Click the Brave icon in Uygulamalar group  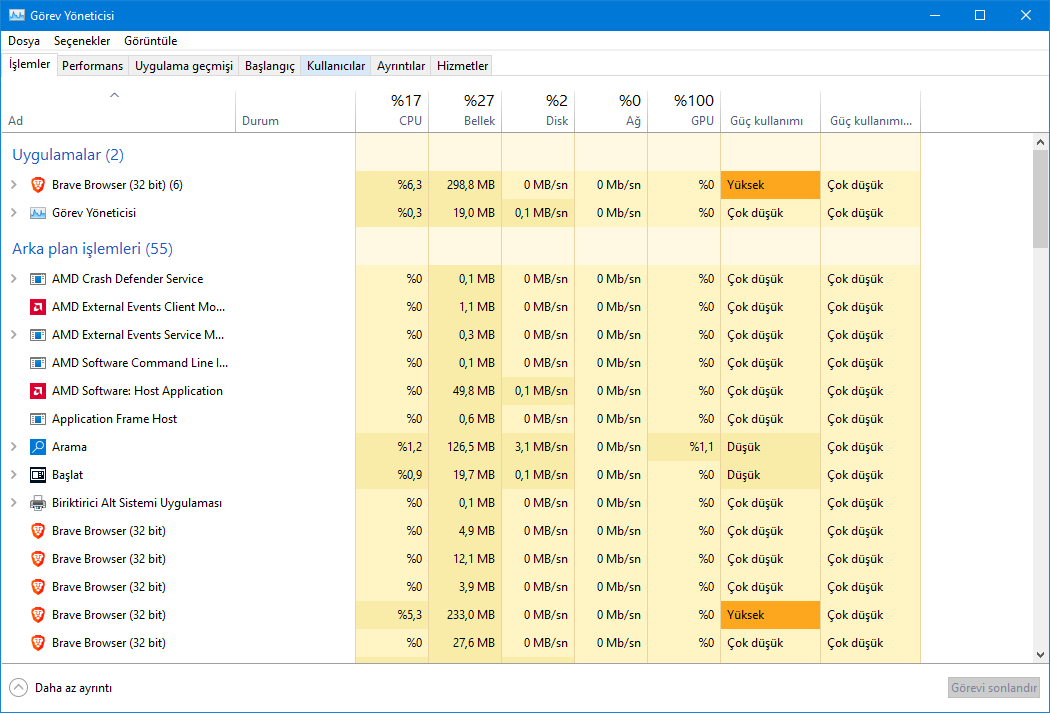click(x=38, y=185)
